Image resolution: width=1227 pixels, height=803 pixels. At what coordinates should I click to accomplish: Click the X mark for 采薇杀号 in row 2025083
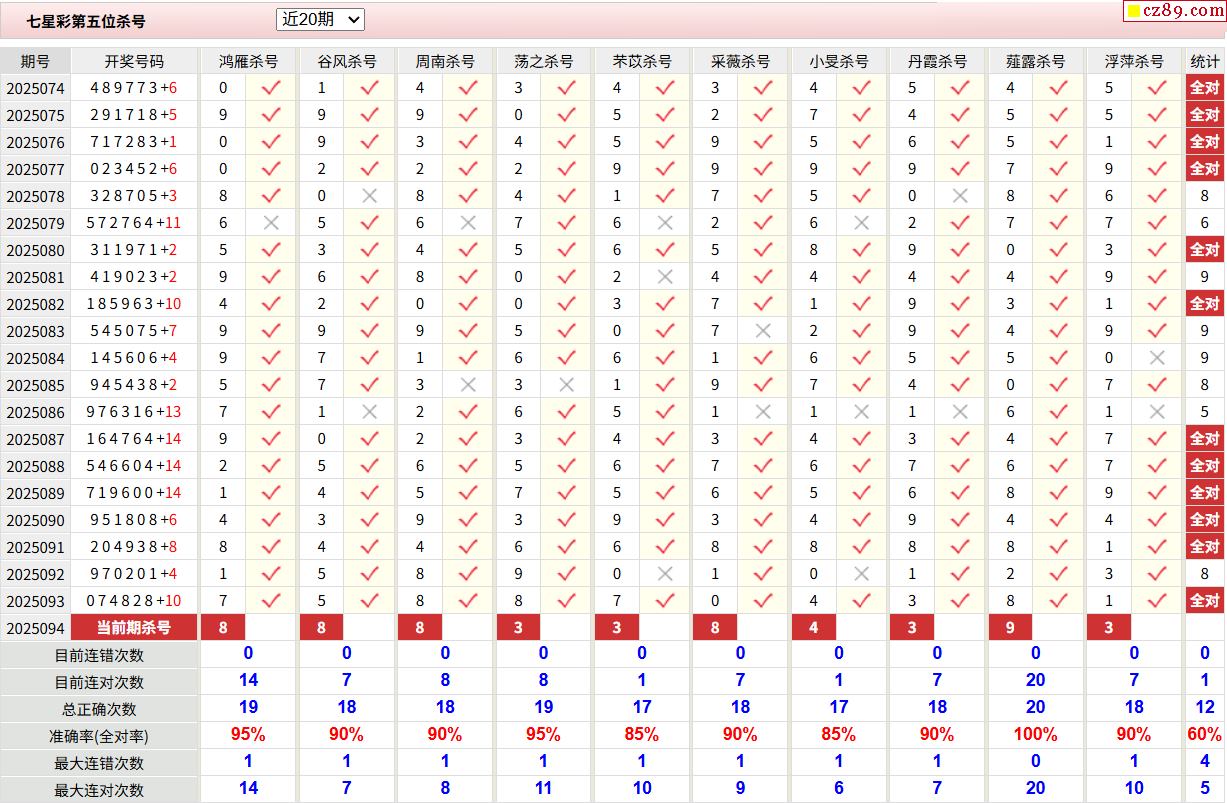(763, 331)
